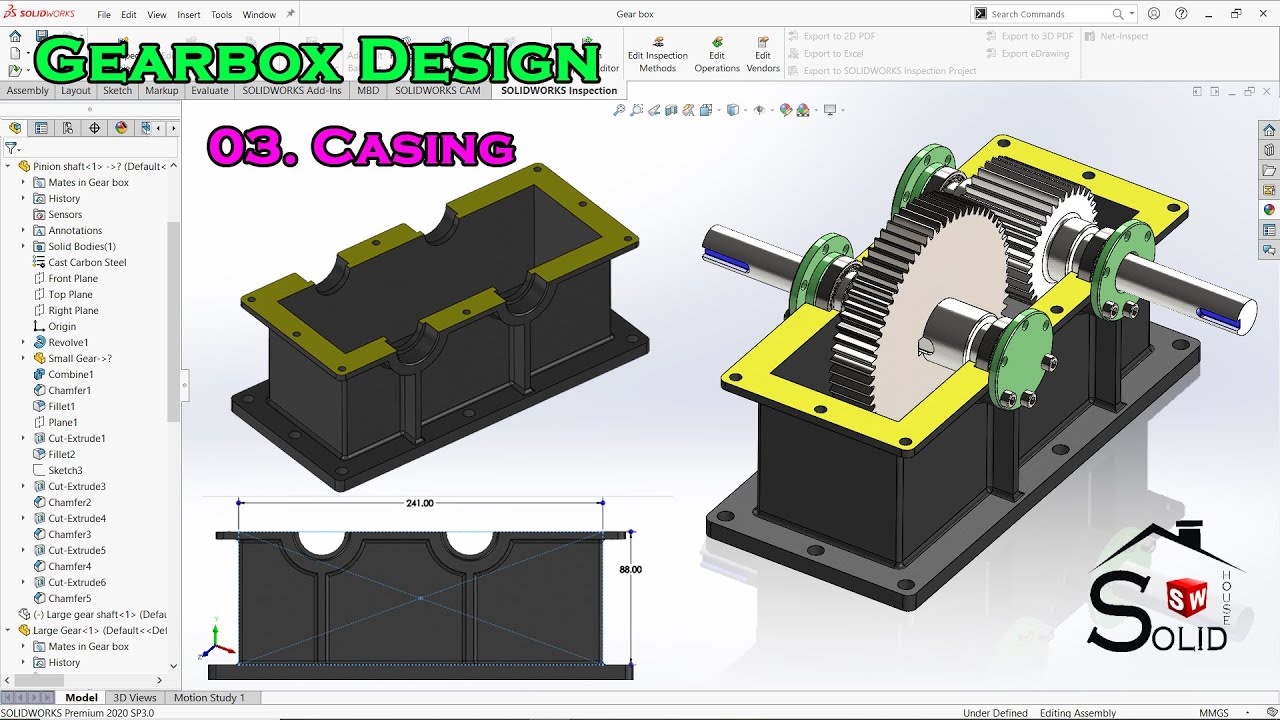Click Edit Vendors button
Viewport: 1280px width, 720px height.
coord(763,55)
